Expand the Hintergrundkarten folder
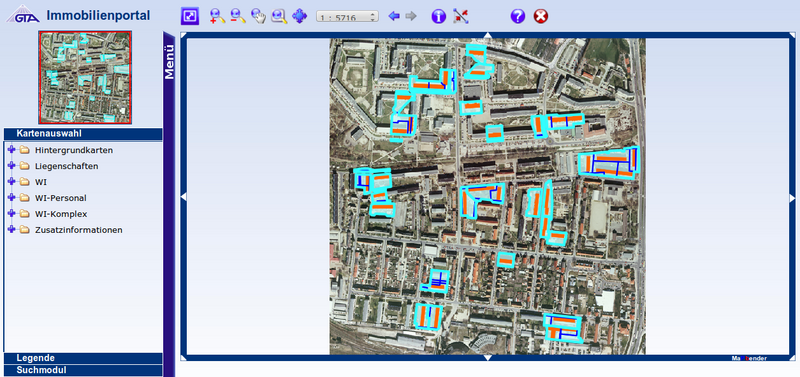 point(12,150)
